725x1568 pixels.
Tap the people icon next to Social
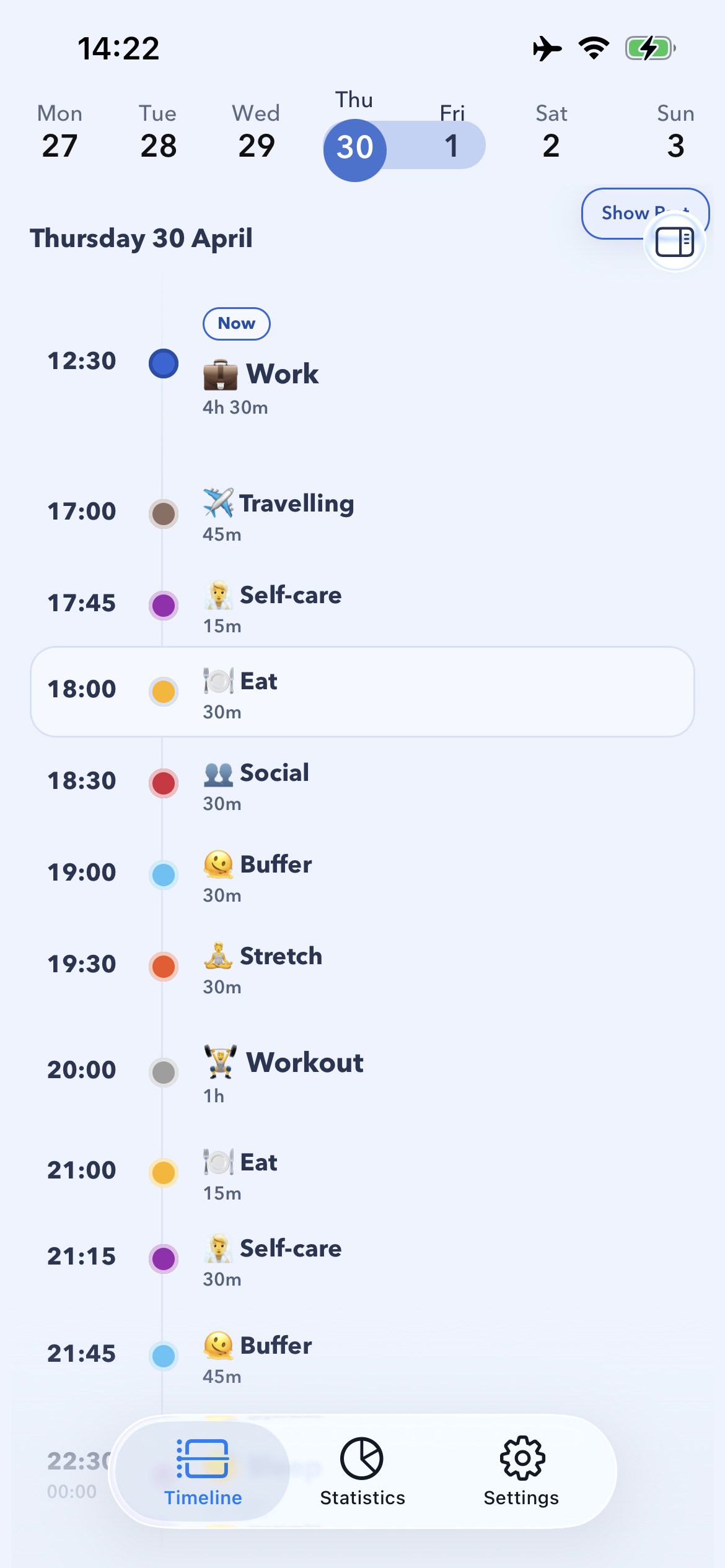(219, 773)
